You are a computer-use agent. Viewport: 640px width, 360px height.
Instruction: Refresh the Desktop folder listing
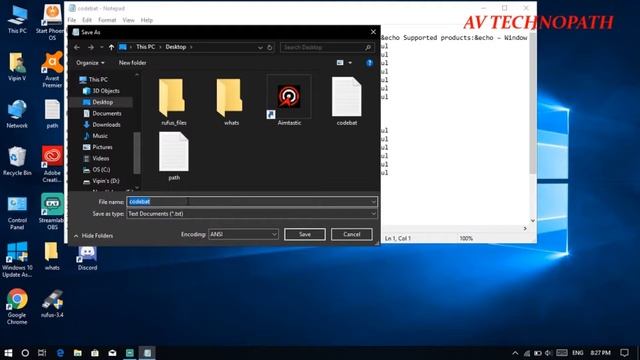coord(269,47)
